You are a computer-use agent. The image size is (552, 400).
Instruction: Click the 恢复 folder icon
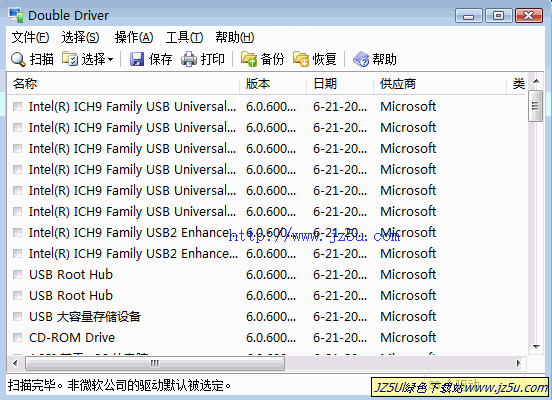pyautogui.click(x=301, y=59)
